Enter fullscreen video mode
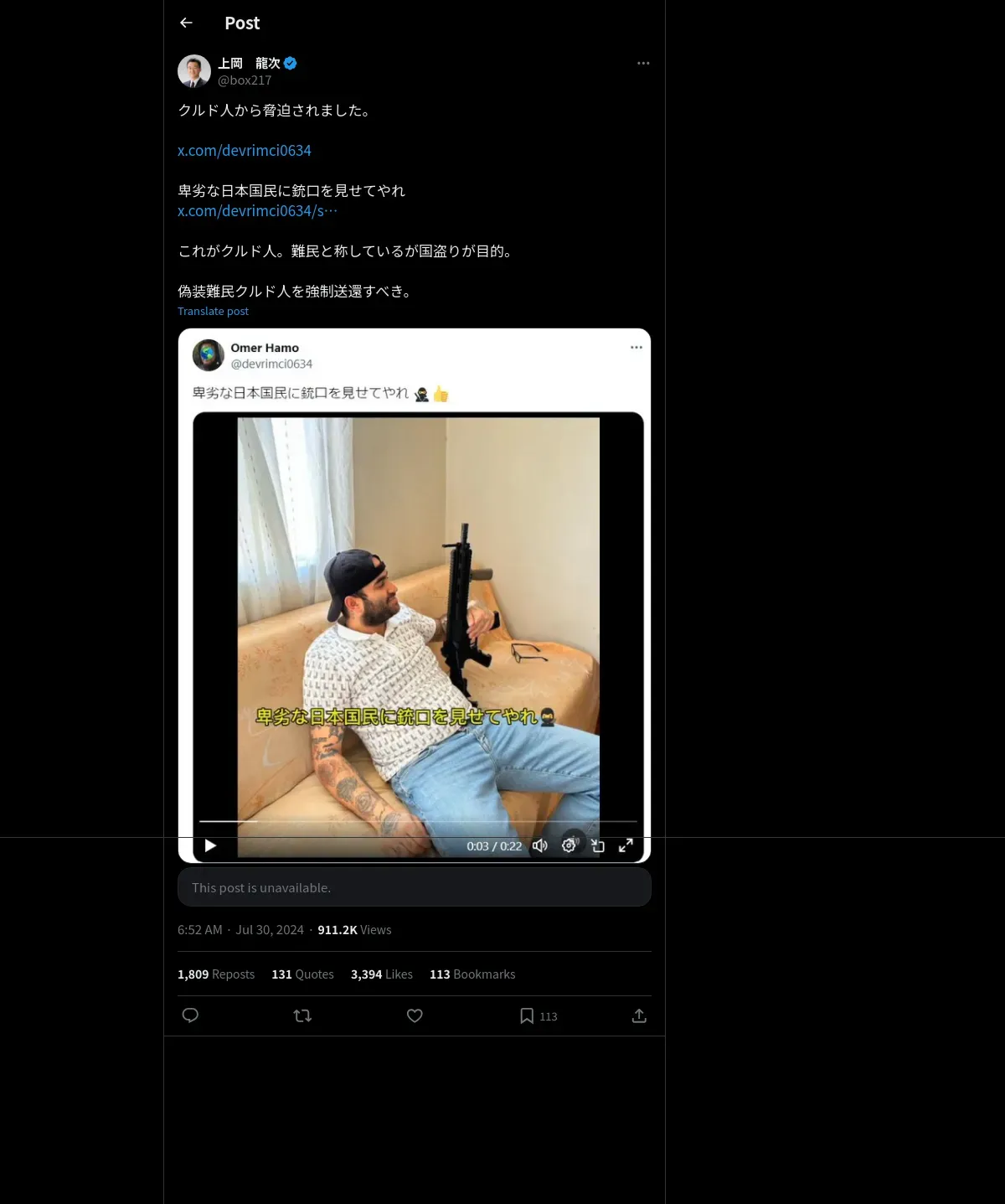The image size is (1005, 1204). click(x=626, y=845)
